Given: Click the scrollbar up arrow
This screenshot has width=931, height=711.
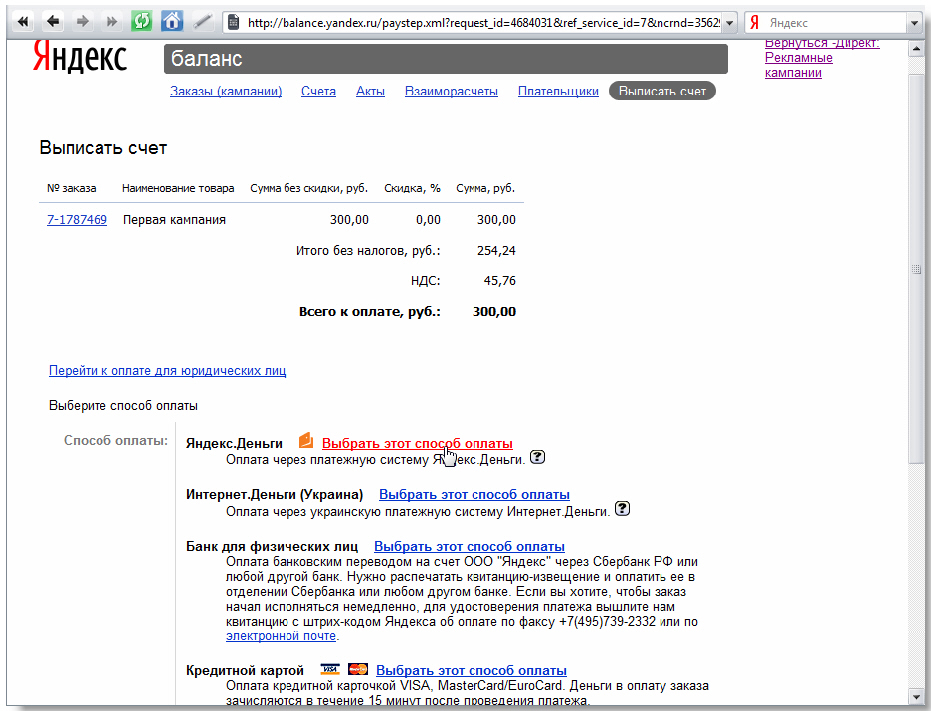Looking at the screenshot, I should pos(915,49).
